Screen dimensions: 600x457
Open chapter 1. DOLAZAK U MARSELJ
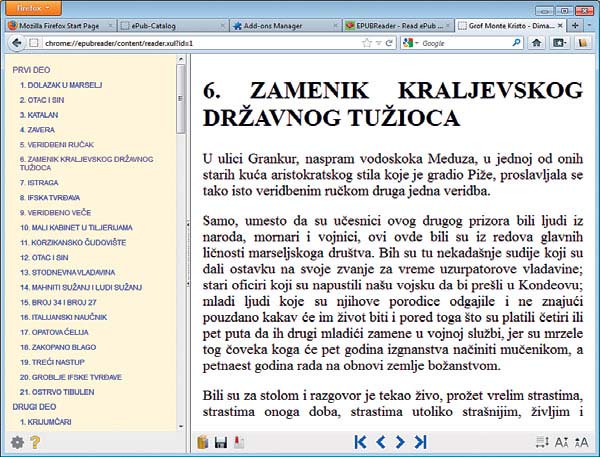click(x=61, y=85)
